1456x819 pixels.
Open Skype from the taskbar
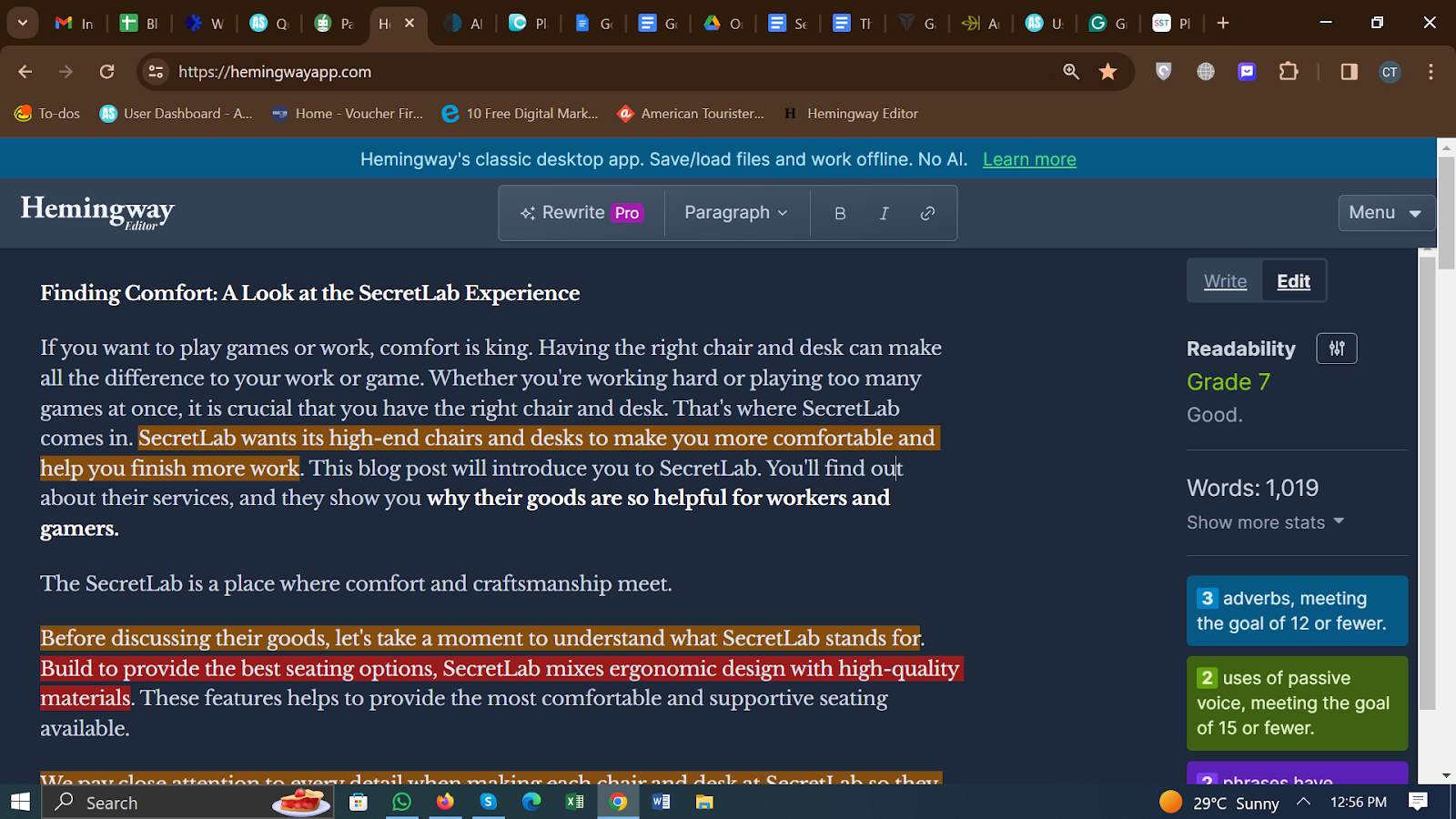point(489,802)
